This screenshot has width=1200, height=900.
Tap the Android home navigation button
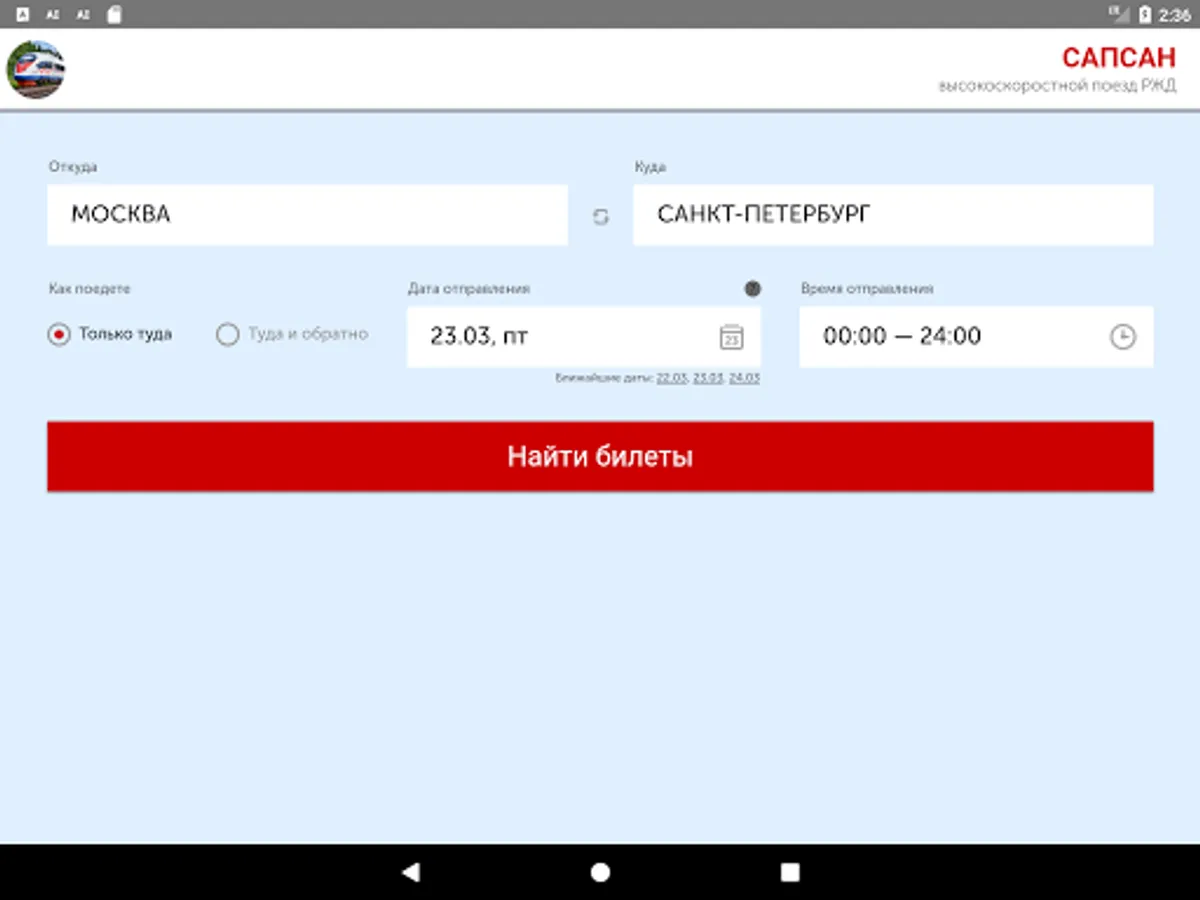(600, 872)
